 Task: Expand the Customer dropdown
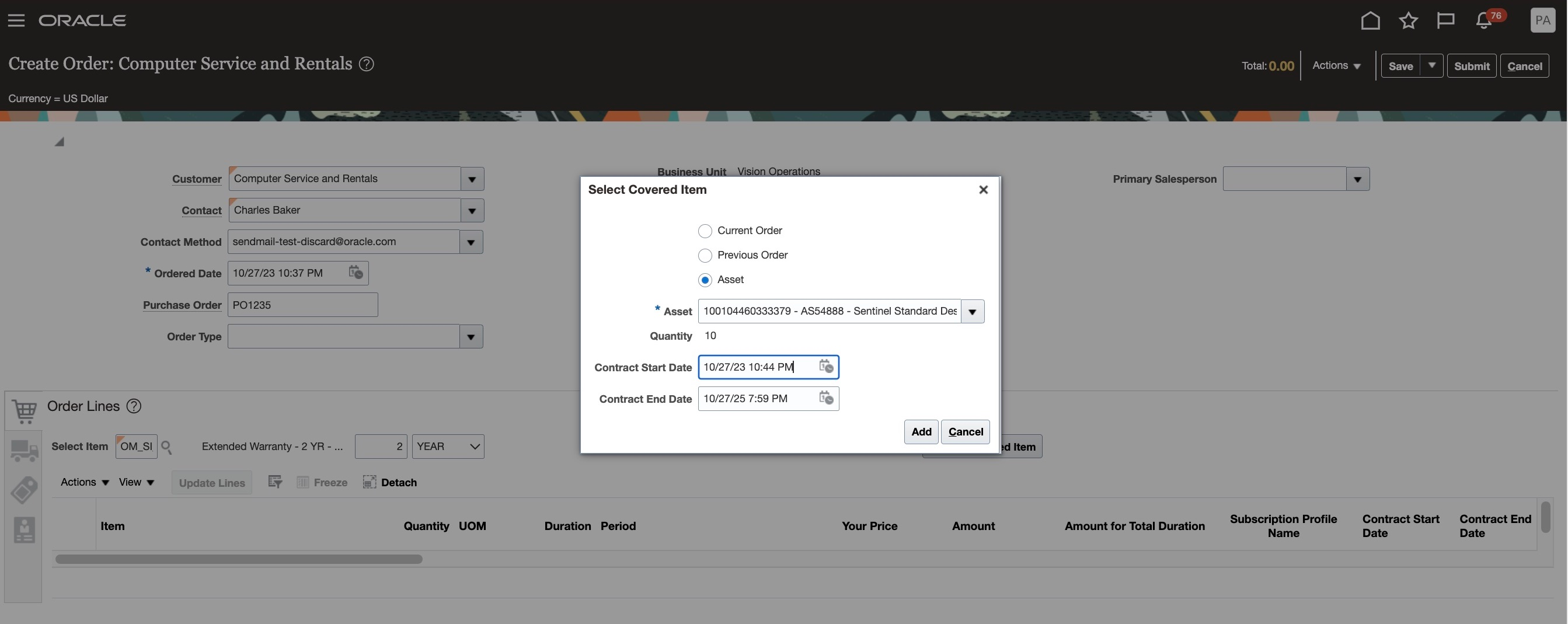pos(472,179)
